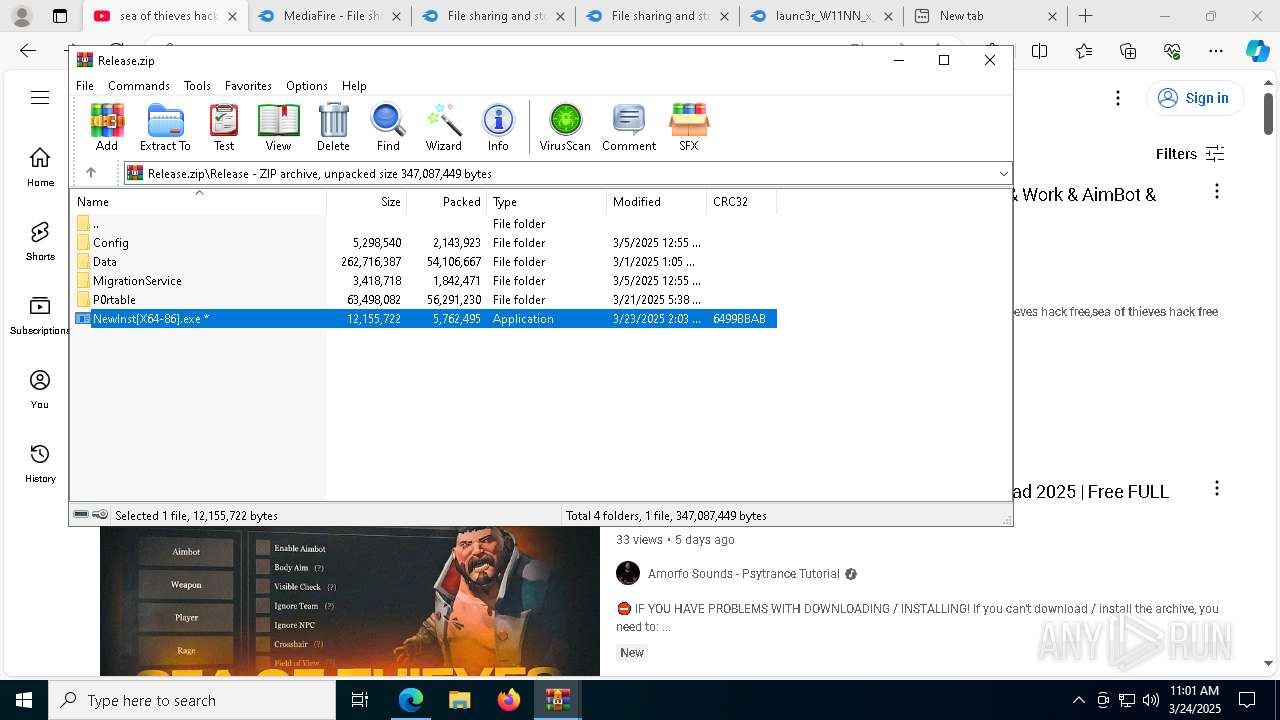Open the Options menu

[x=307, y=86]
